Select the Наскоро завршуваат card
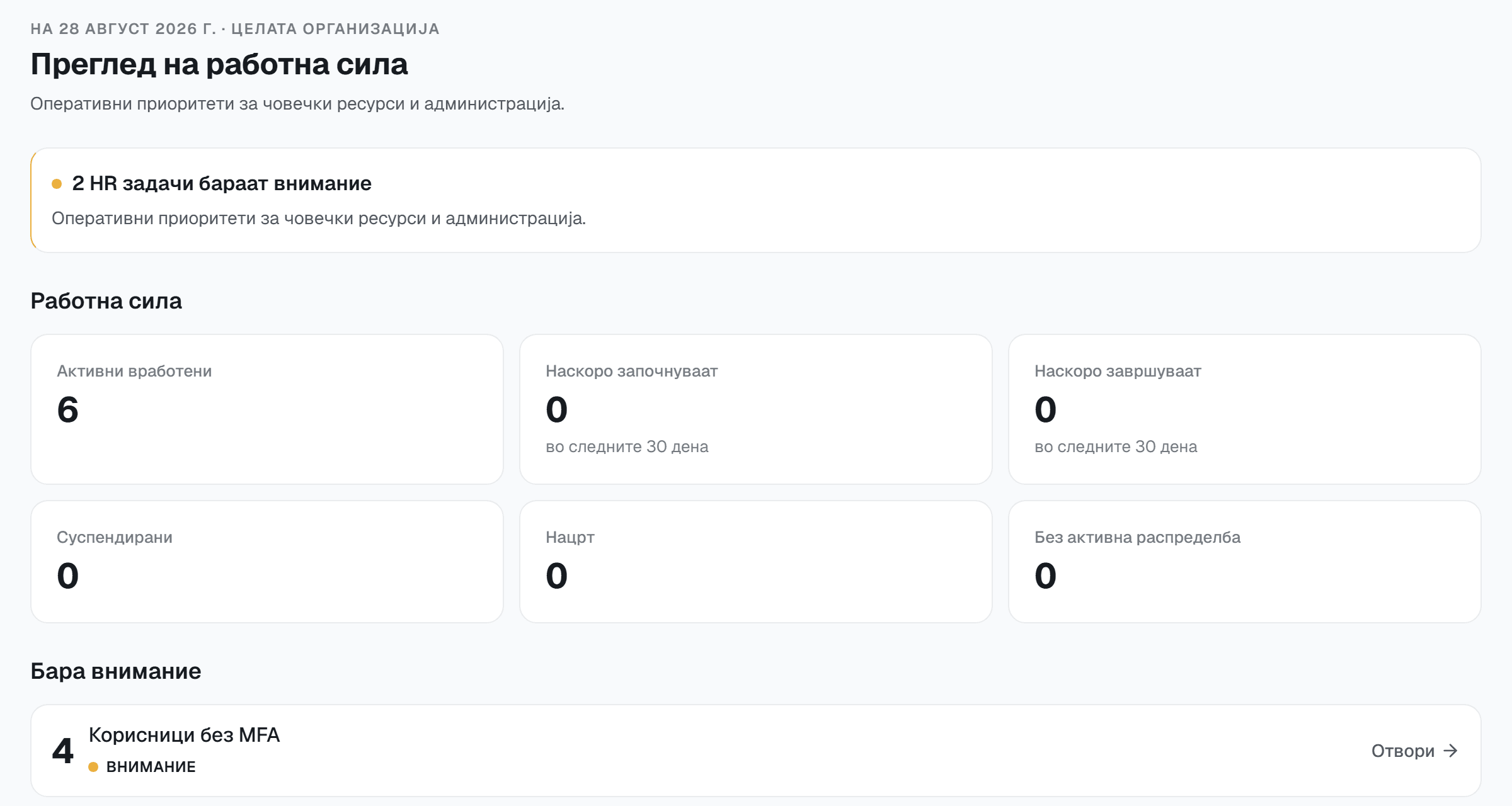 pyautogui.click(x=1245, y=409)
